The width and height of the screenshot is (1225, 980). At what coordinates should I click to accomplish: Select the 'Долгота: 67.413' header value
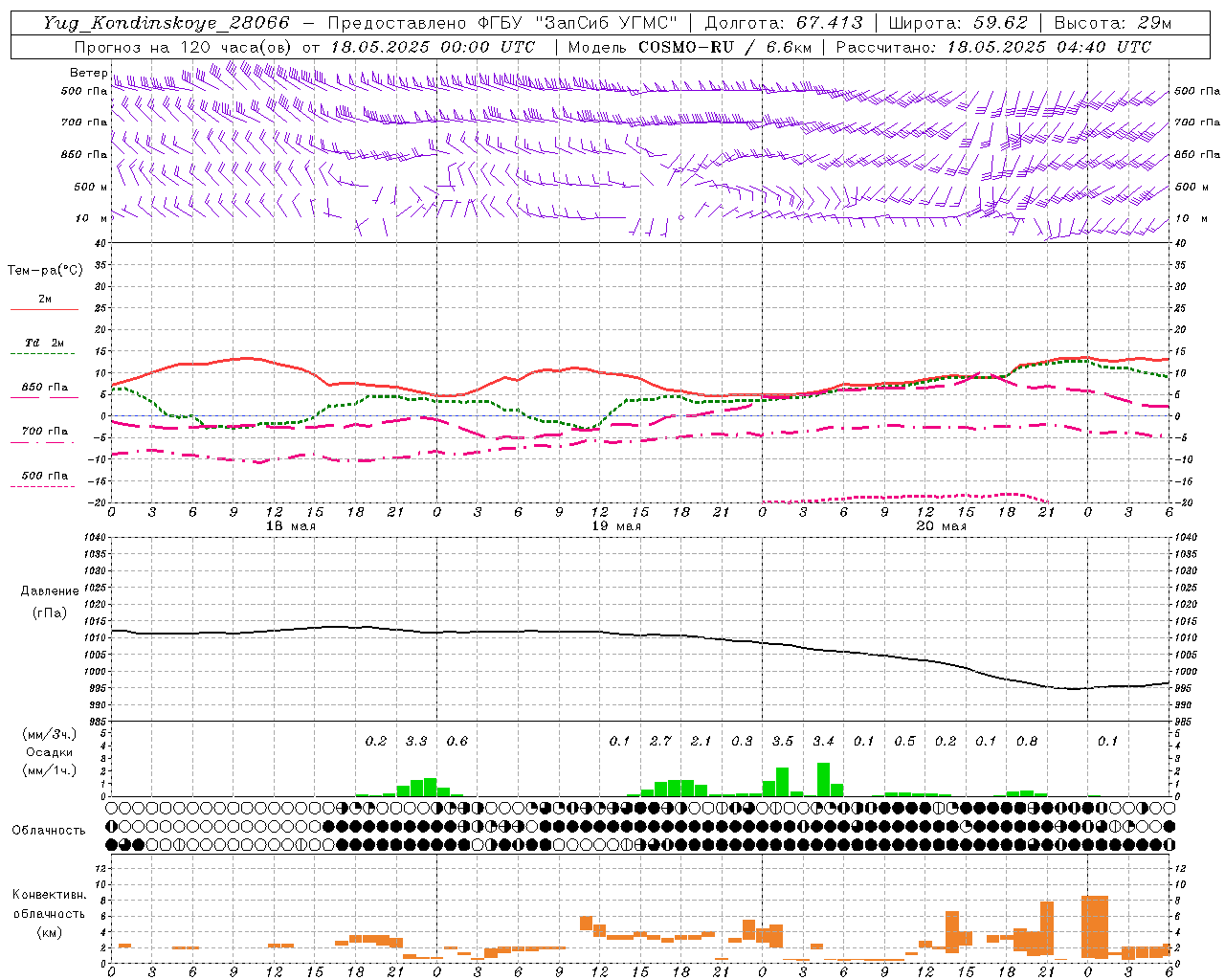[784, 23]
